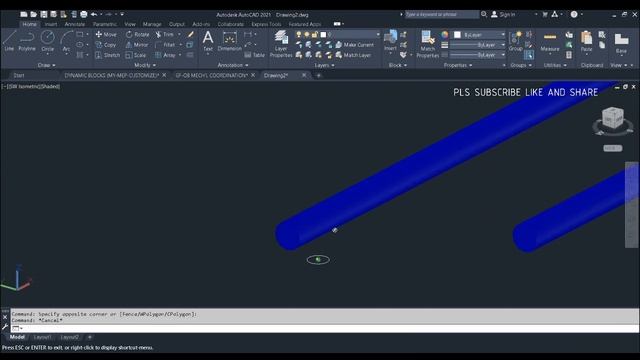Click the Move tool

pyautogui.click(x=106, y=35)
